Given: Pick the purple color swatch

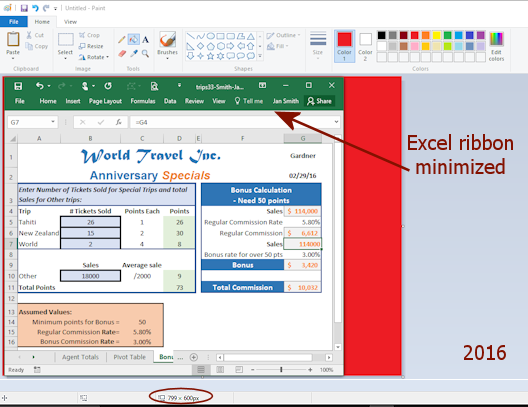Looking at the screenshot, I should pyautogui.click(x=481, y=35).
